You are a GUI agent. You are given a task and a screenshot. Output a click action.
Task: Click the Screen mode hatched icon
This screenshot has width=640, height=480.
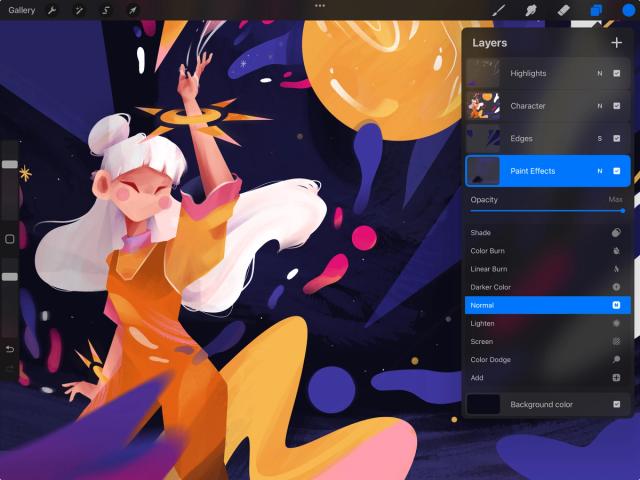click(616, 342)
